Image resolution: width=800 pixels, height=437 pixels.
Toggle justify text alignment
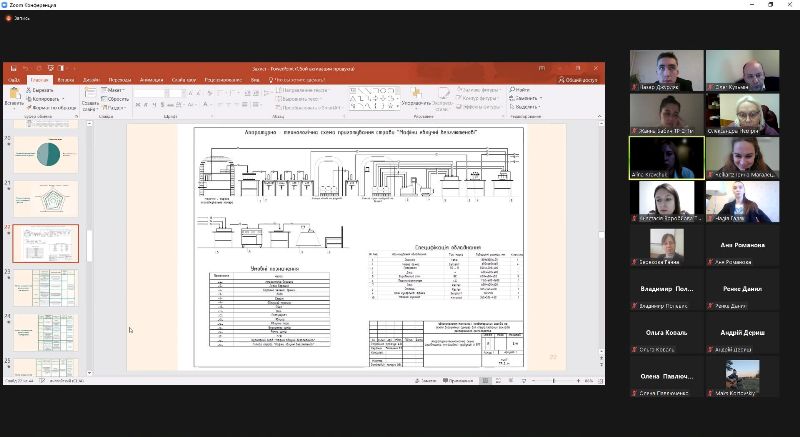[x=245, y=105]
